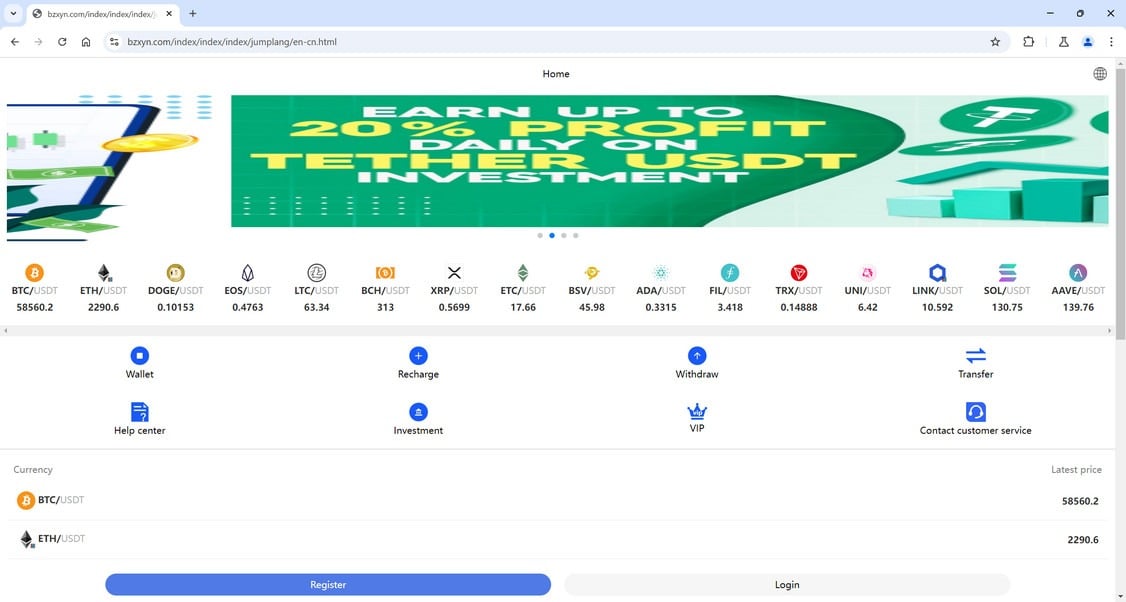Viewport: 1126px width, 602px height.
Task: Open Chrome three-dot menu
Action: click(x=1110, y=42)
